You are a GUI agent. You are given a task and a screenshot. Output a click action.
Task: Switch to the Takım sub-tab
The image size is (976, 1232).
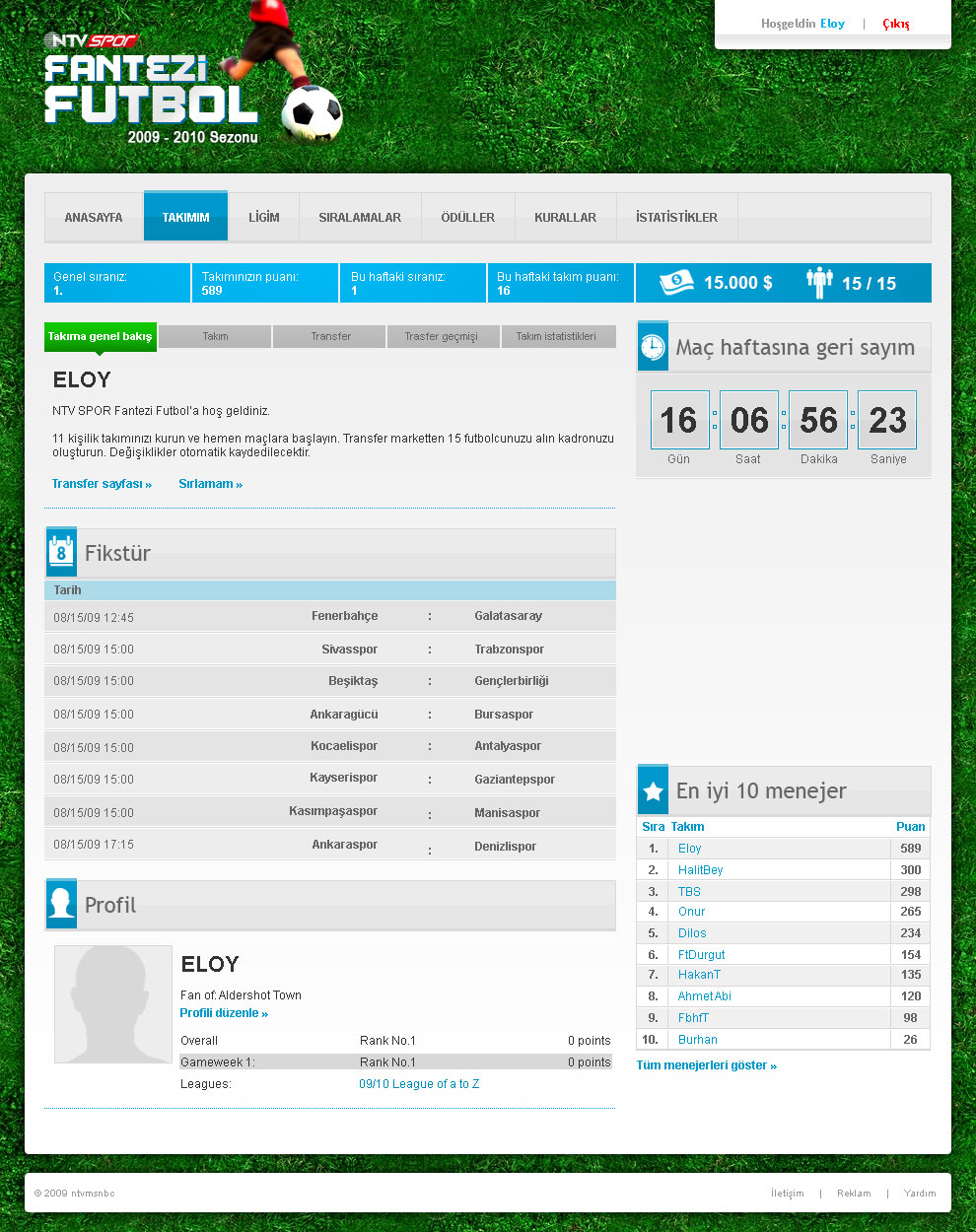click(x=215, y=337)
